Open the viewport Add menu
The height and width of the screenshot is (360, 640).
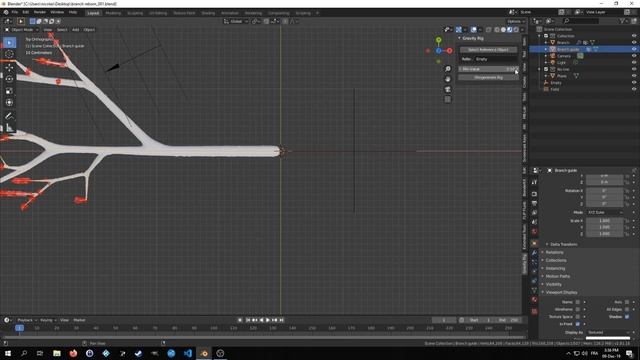coord(76,30)
